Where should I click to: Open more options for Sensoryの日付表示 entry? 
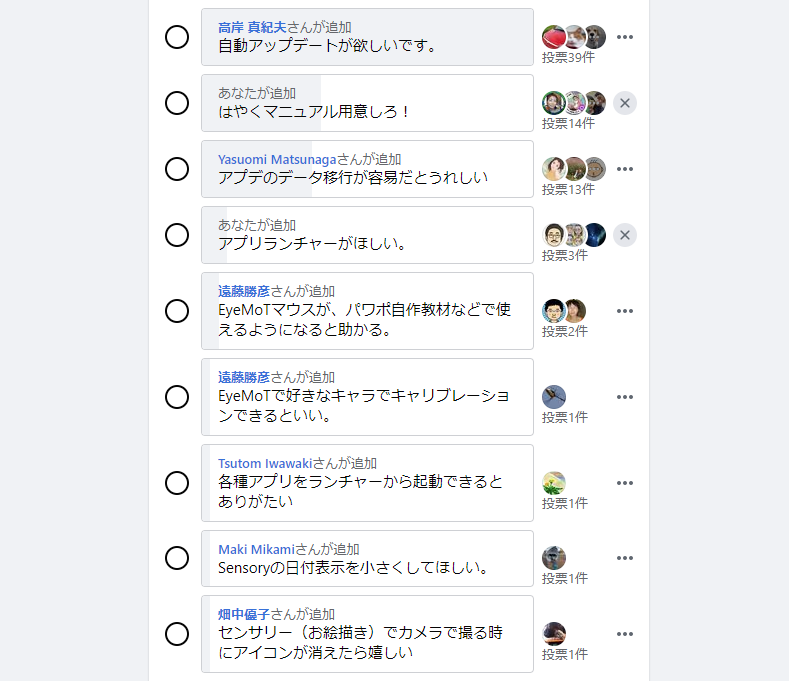tap(625, 558)
